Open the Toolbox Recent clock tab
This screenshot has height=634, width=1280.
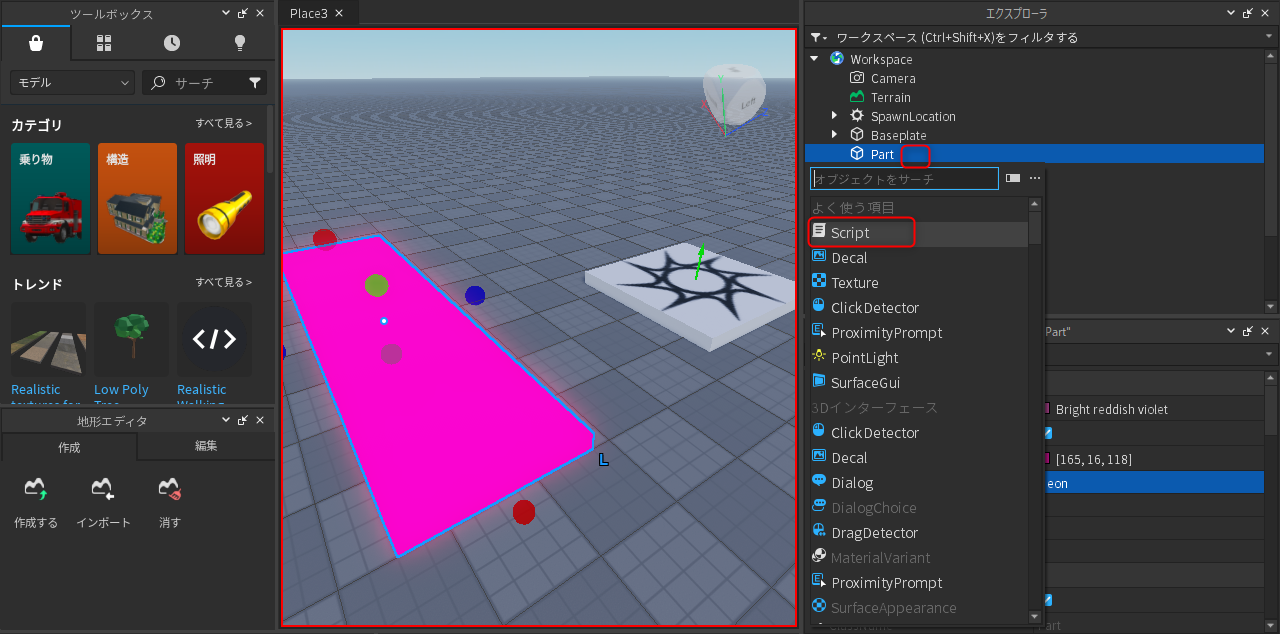tap(172, 43)
